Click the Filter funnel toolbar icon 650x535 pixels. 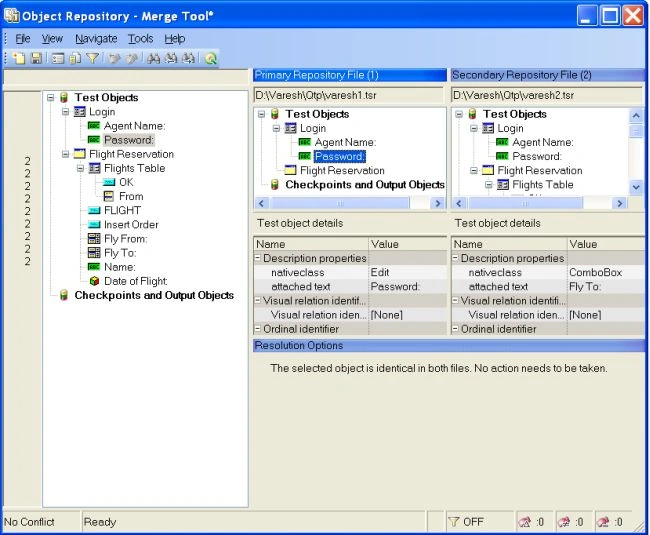coord(92,58)
